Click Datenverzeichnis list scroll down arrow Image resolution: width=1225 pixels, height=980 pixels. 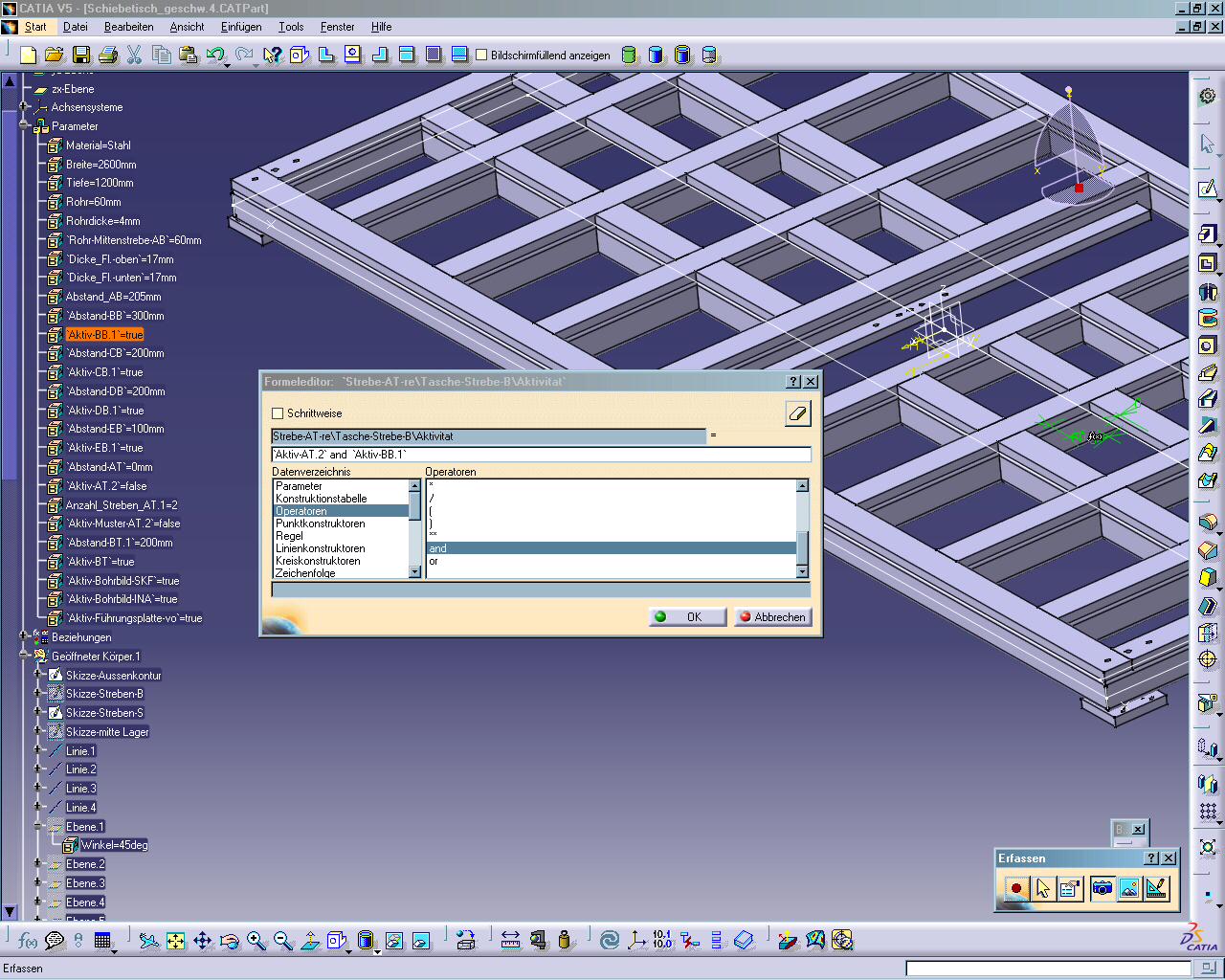(415, 571)
